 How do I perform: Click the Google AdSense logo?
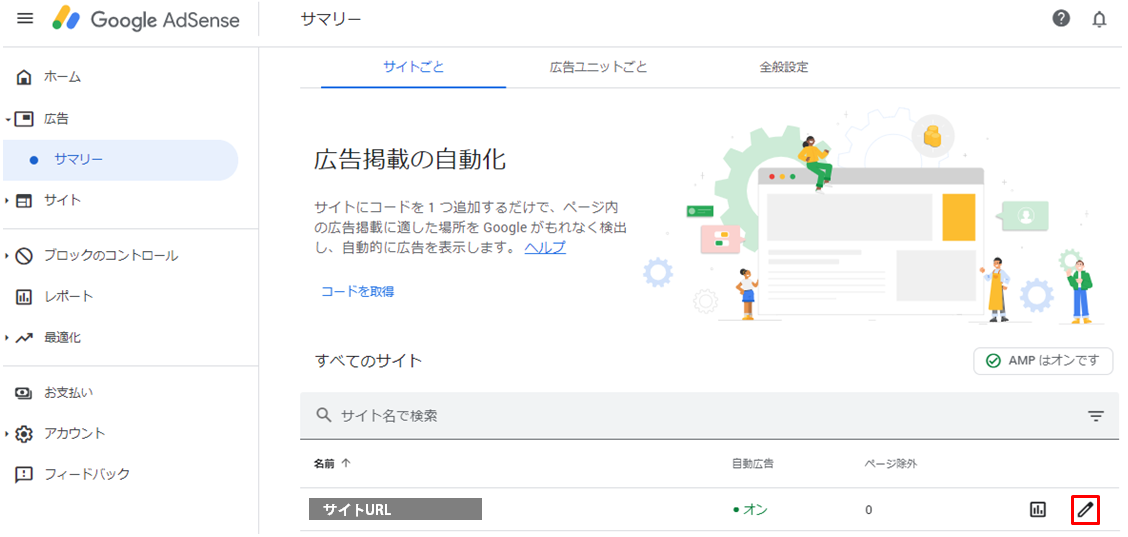click(x=146, y=19)
